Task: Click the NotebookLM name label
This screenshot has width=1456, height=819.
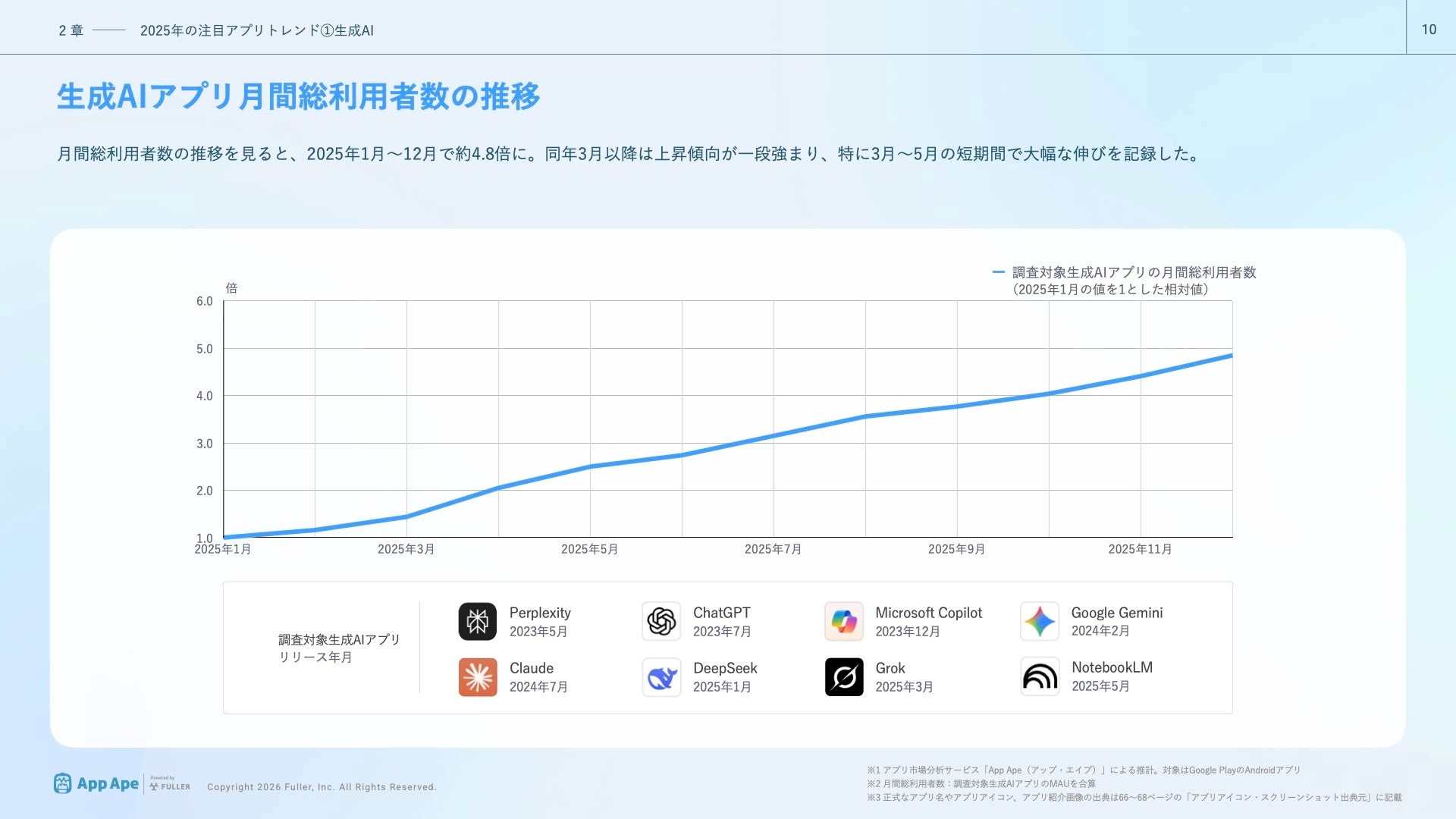Action: [1112, 667]
